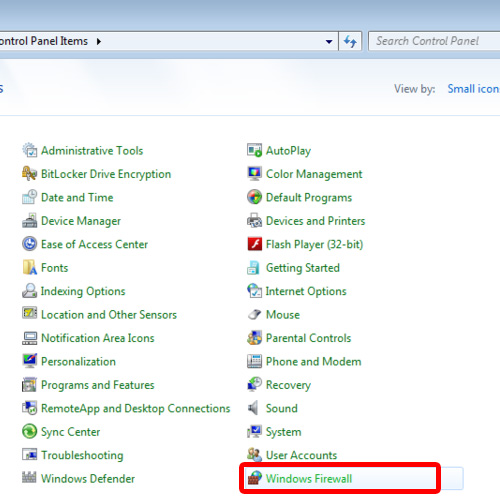Open the Device Manager link
Screen dimensions: 500x500
point(81,221)
